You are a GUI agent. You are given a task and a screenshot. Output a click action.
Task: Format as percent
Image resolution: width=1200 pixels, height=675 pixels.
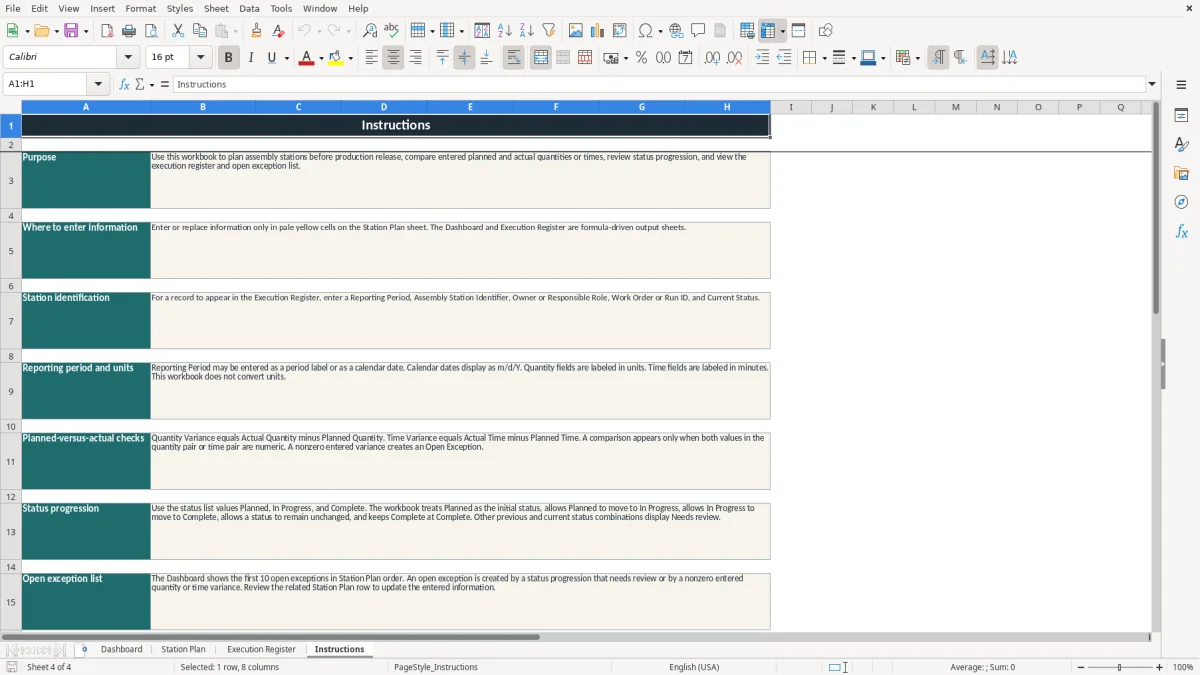[x=641, y=58]
